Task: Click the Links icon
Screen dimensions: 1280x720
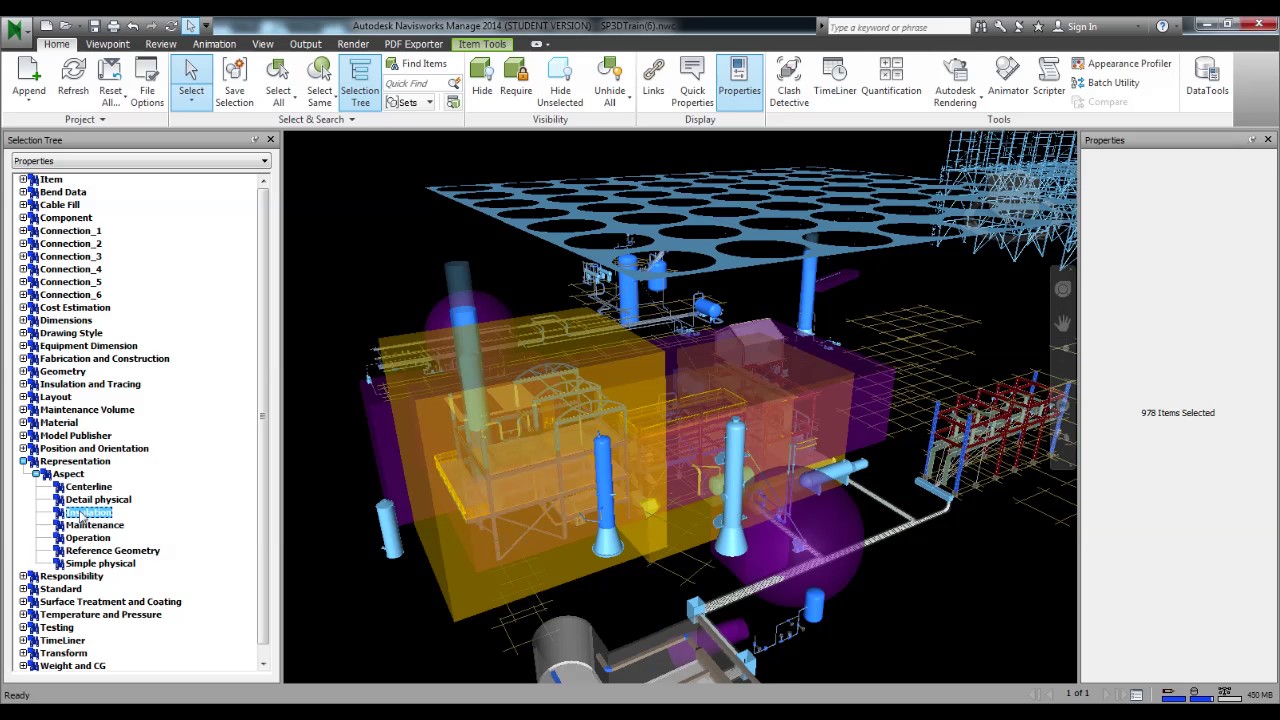Action: point(653,70)
